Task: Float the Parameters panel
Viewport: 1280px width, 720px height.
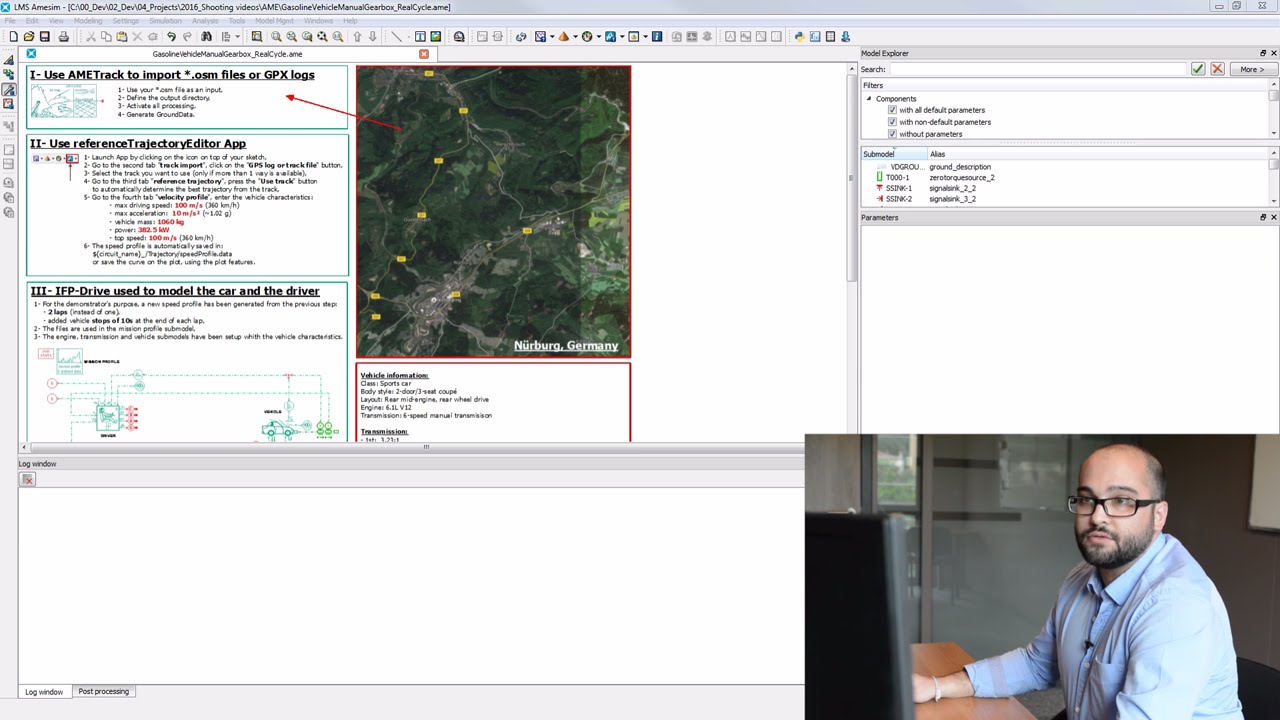Action: 1262,217
